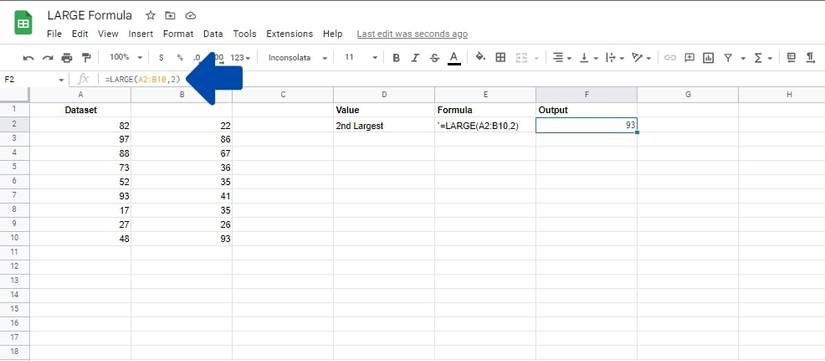Open the name box dropdown arrow
Image resolution: width=825 pixels, height=361 pixels.
click(x=61, y=80)
